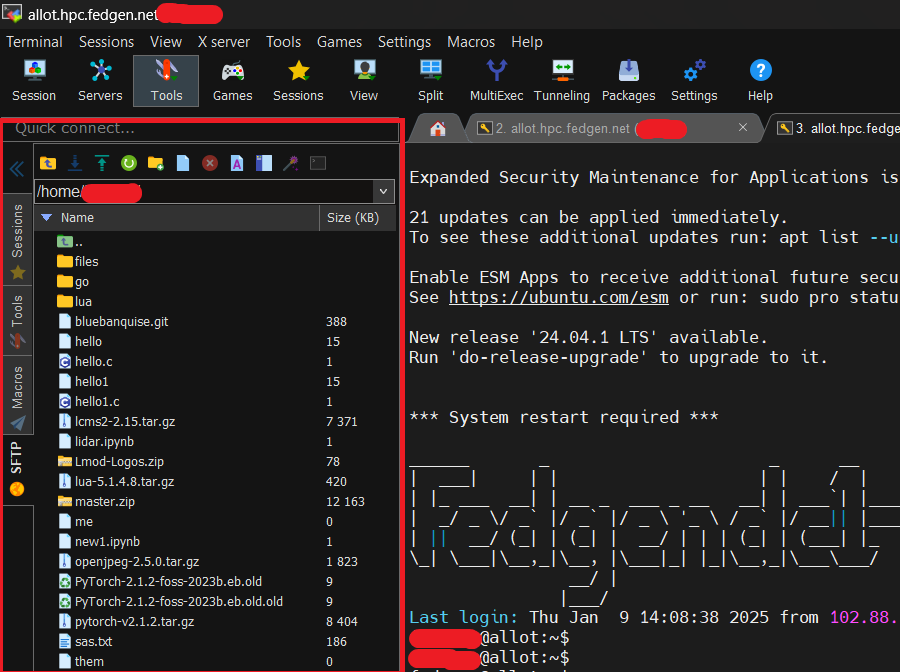Select the go folder
The image size is (900, 672).
coord(73,282)
